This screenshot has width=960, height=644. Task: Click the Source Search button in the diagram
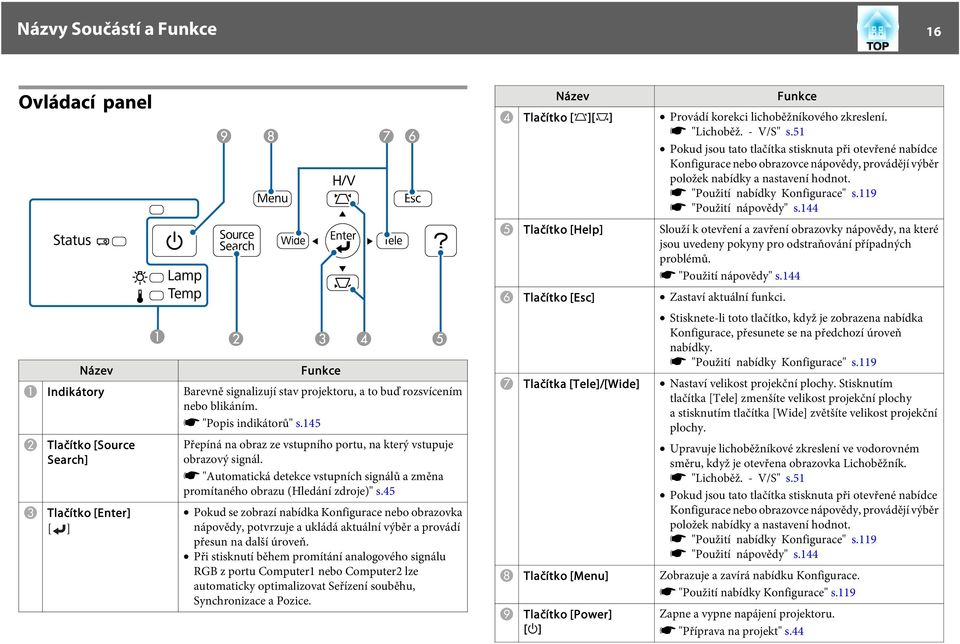click(x=236, y=241)
